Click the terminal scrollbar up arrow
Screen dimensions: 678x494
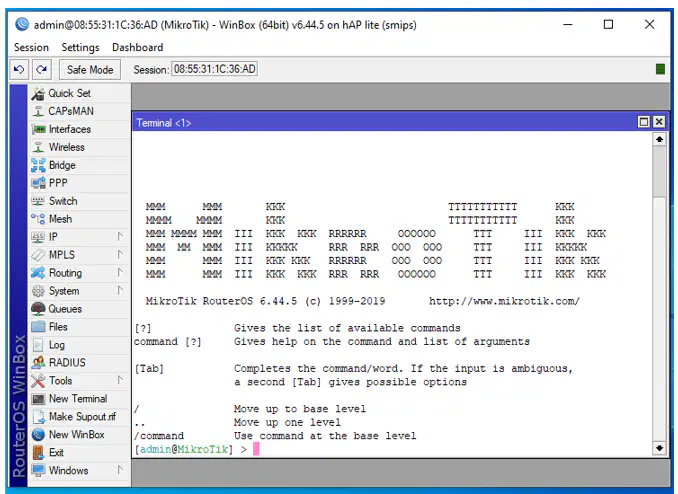659,139
